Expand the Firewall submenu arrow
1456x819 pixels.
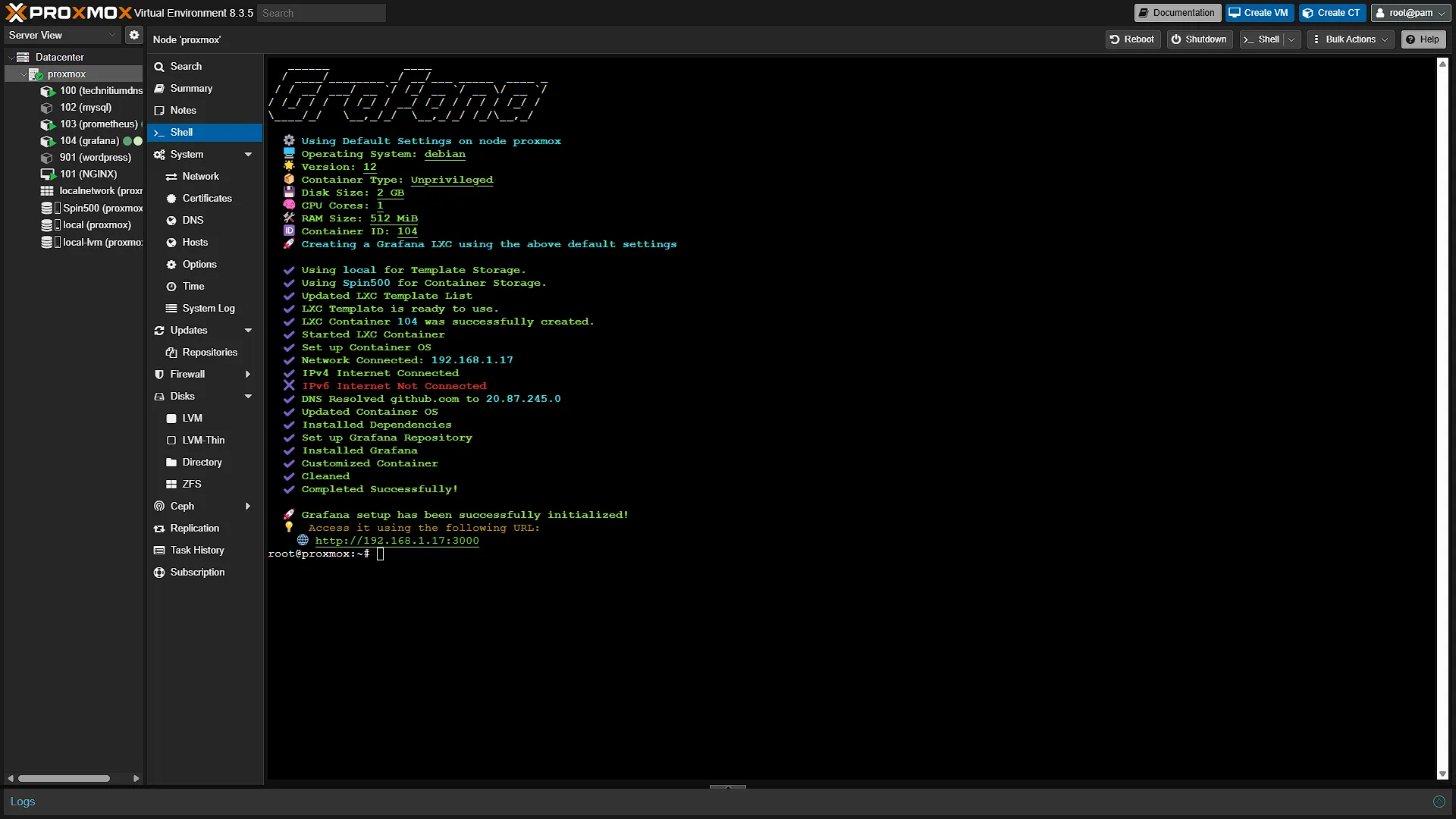coord(248,375)
